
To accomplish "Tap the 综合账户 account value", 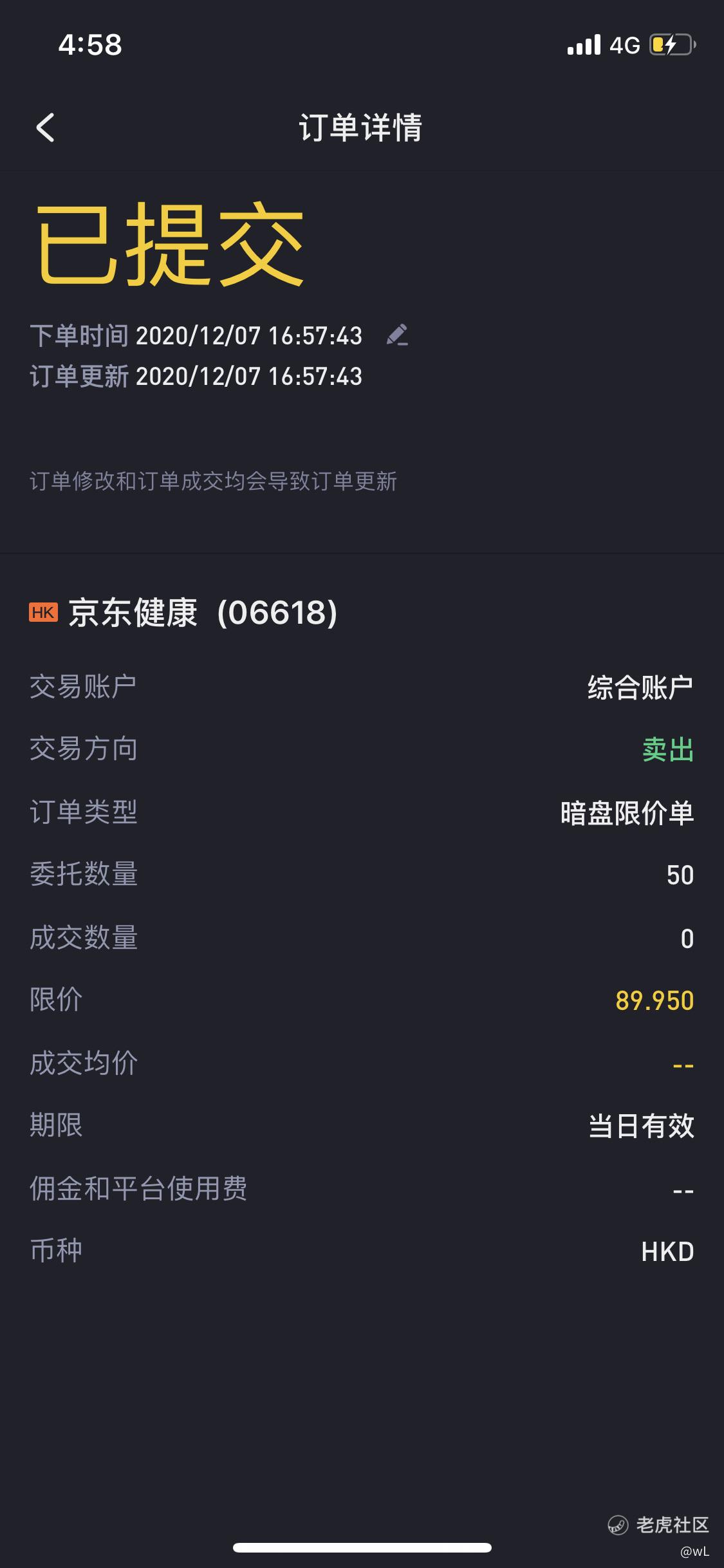I will (x=640, y=687).
